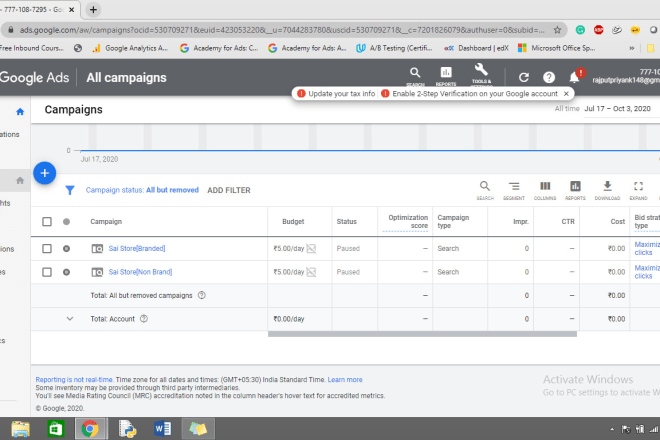The height and width of the screenshot is (440, 660).
Task: Click the Grammarly extension icon
Action: 580,30
